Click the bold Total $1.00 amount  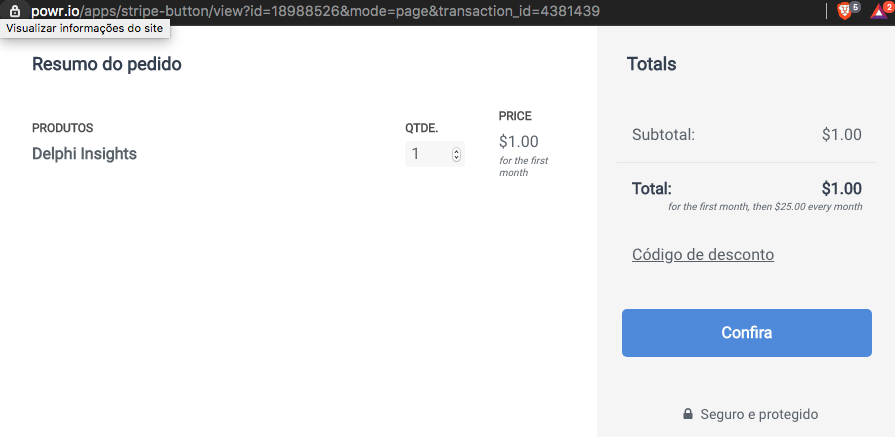pyautogui.click(x=841, y=189)
